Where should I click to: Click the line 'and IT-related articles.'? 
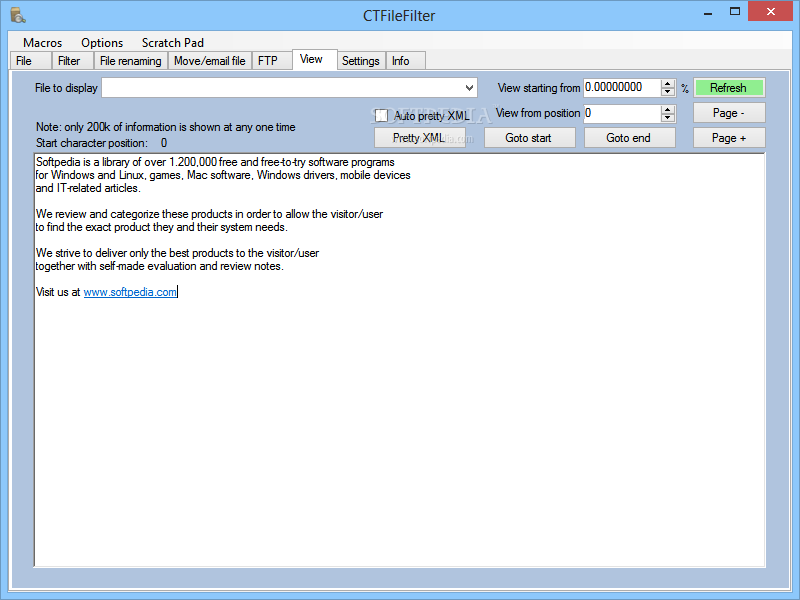pos(88,188)
